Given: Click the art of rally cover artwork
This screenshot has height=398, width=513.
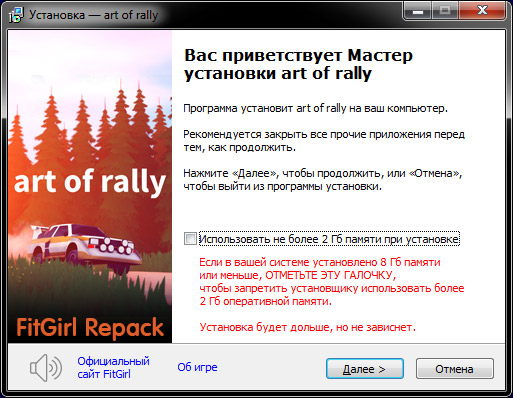Looking at the screenshot, I should pyautogui.click(x=90, y=187).
